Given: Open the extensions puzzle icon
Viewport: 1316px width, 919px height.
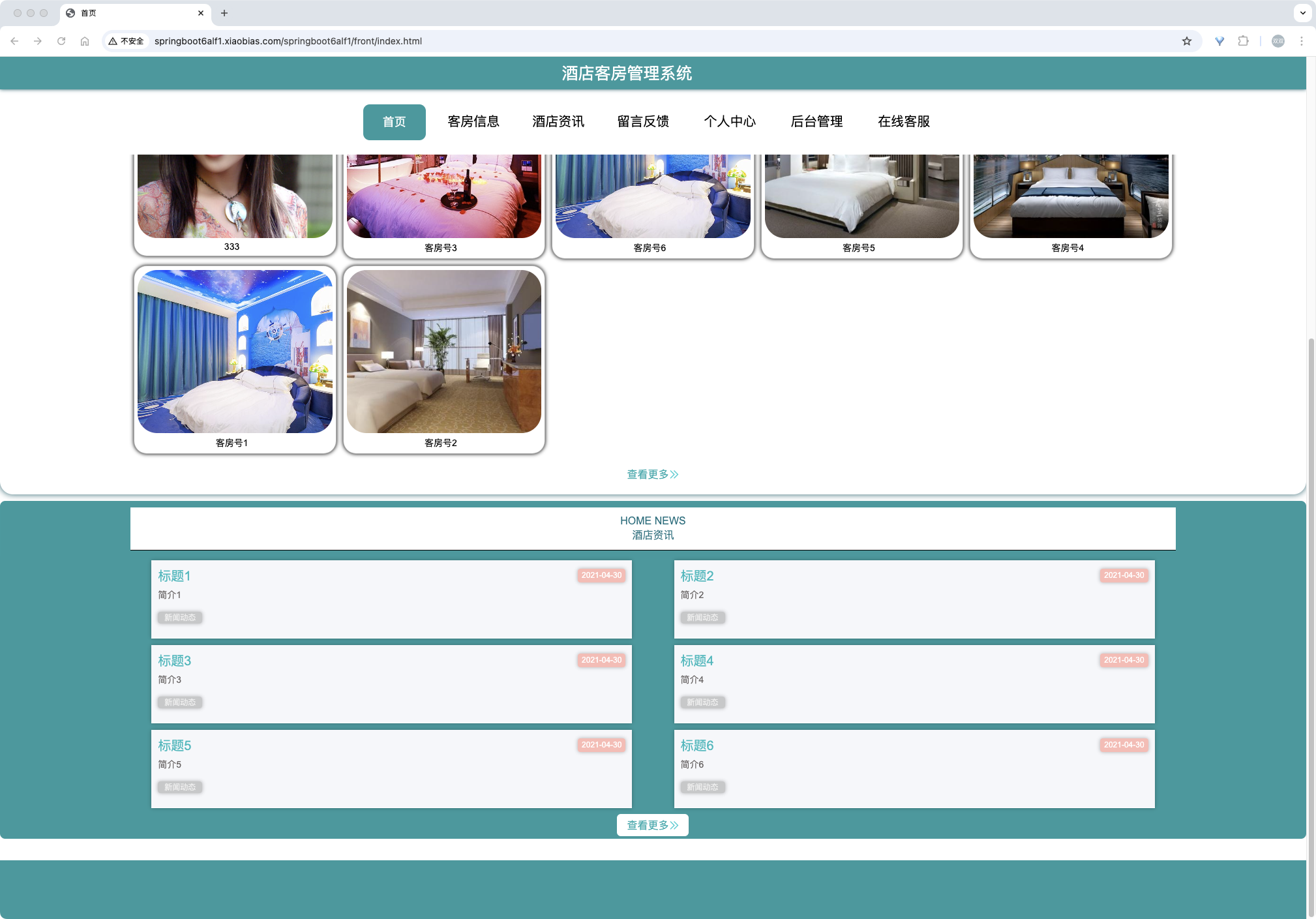Looking at the screenshot, I should [x=1243, y=41].
